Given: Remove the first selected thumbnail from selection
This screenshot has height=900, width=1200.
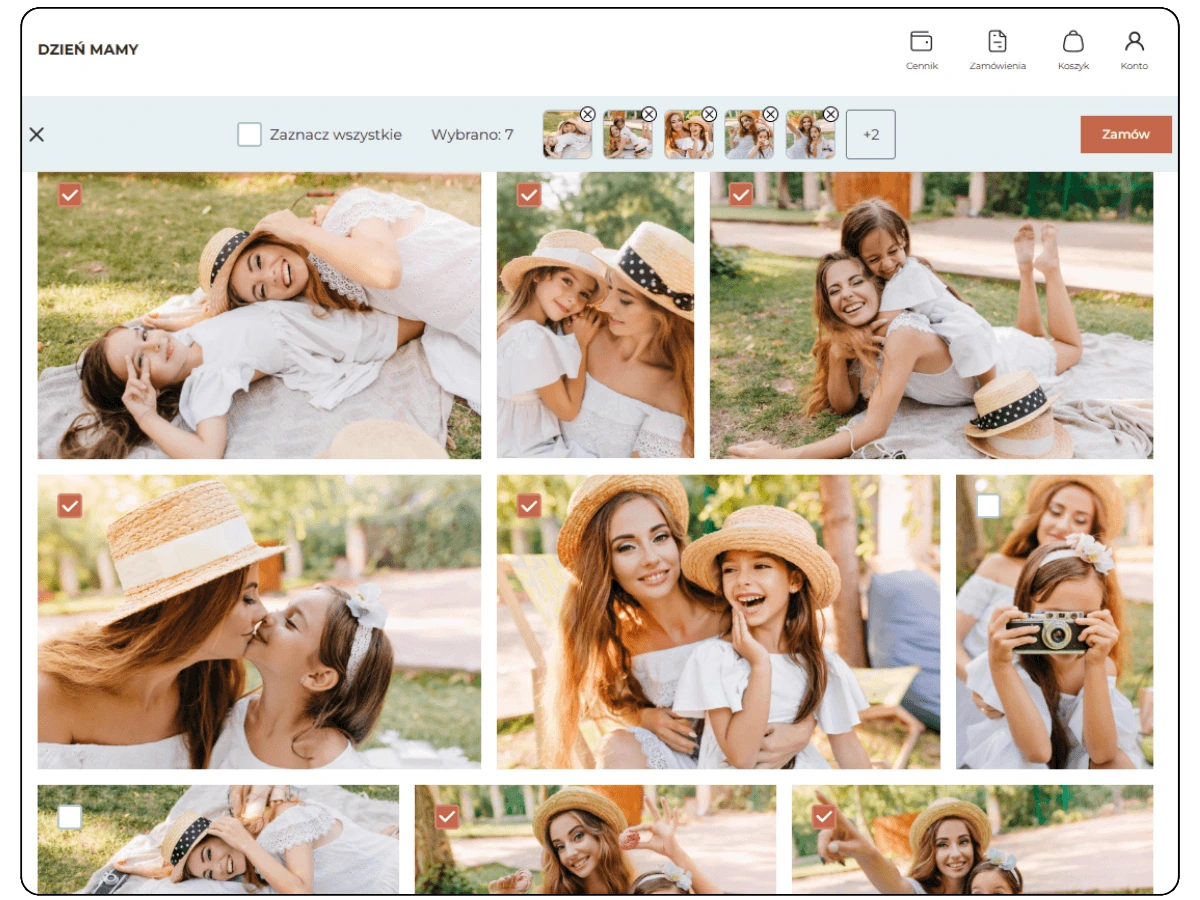Looking at the screenshot, I should (x=587, y=114).
